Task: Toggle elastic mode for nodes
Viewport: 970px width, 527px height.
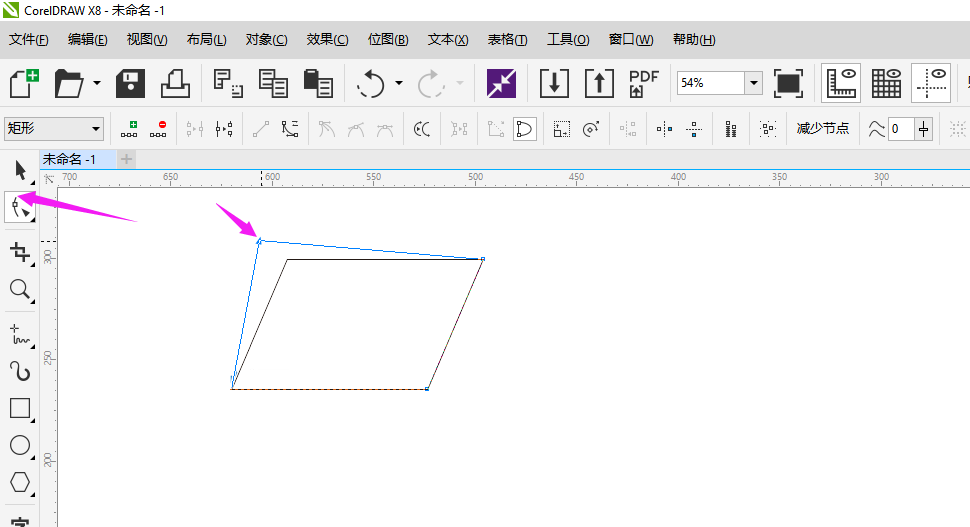Action: pyautogui.click(x=731, y=129)
